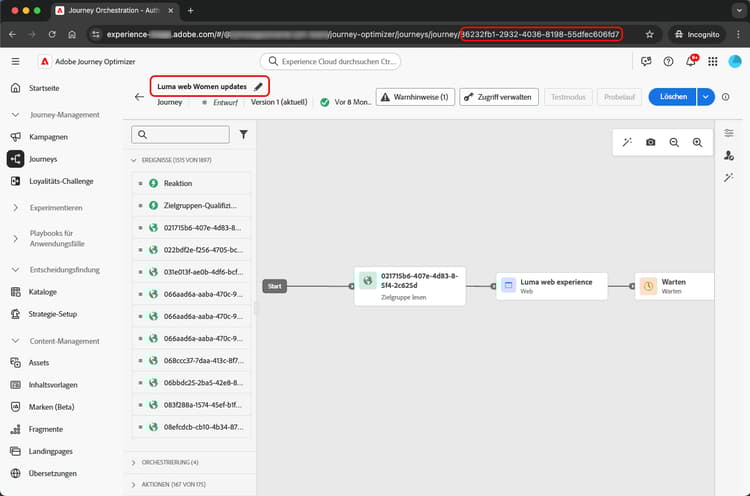This screenshot has height=496, width=750.
Task: Open browser home page icon
Action: [x=72, y=34]
